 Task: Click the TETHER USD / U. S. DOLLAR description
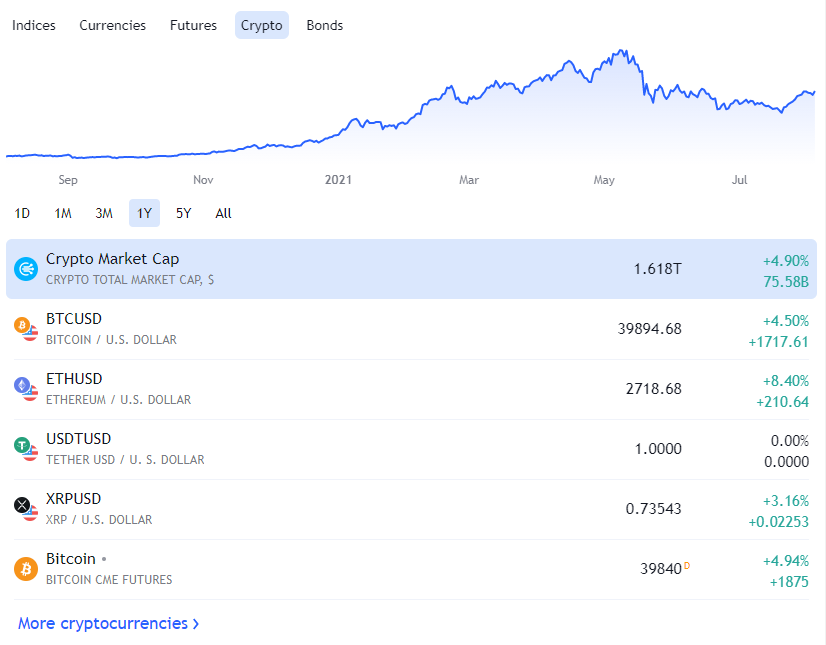click(125, 460)
